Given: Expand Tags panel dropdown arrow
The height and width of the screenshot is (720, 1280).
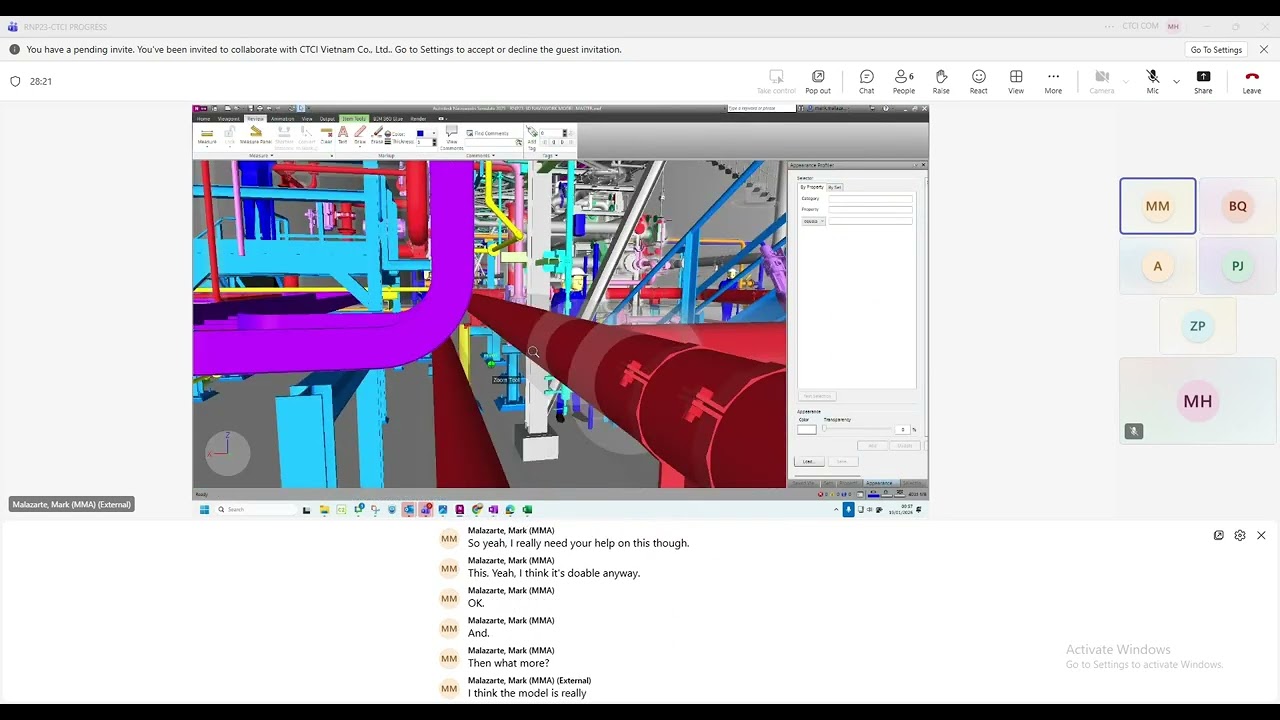Looking at the screenshot, I should point(554,155).
